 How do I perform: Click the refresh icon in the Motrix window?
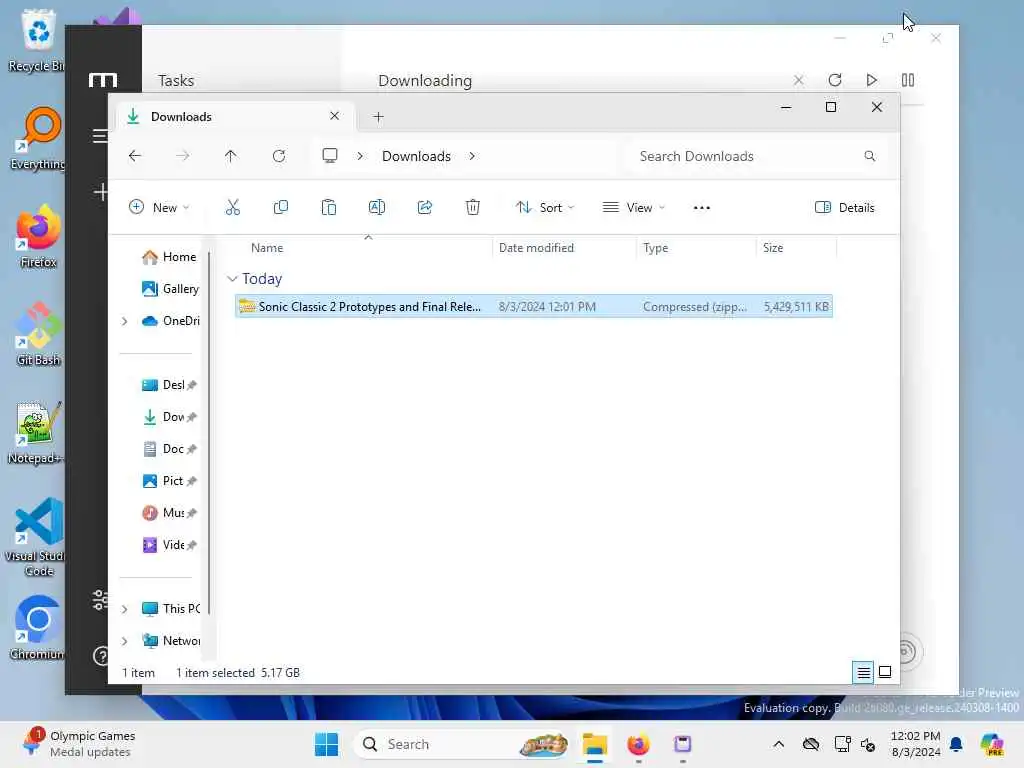click(835, 80)
